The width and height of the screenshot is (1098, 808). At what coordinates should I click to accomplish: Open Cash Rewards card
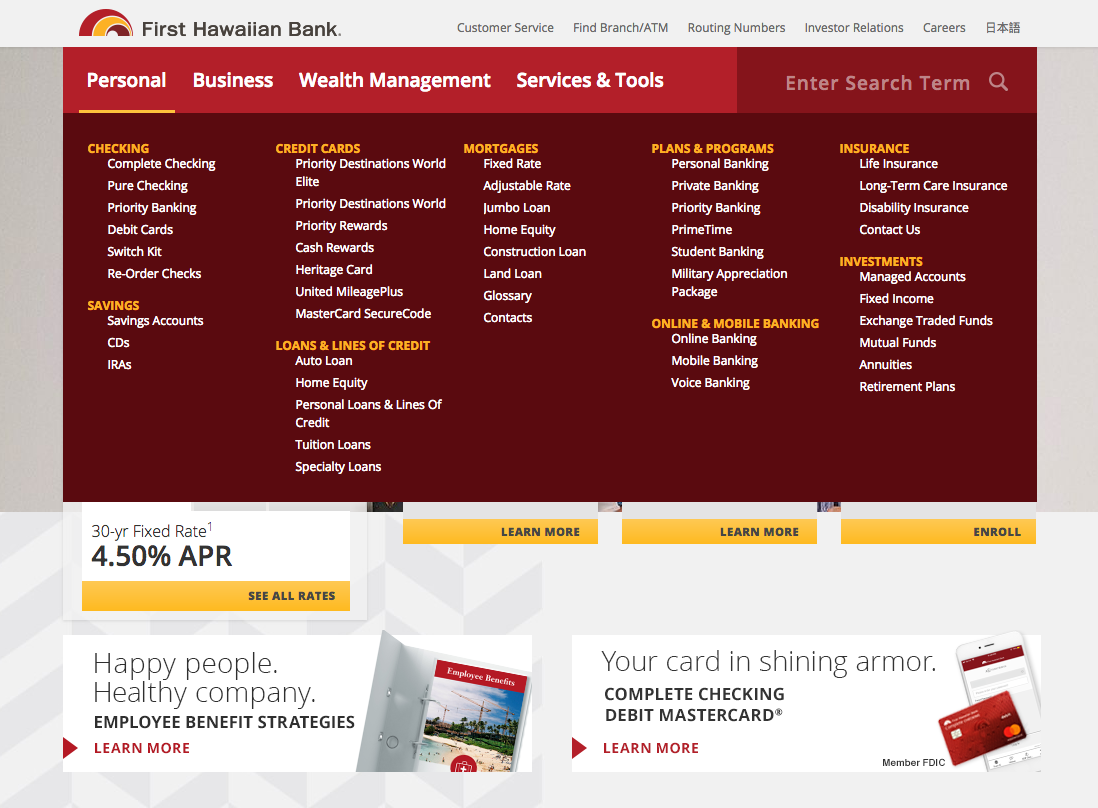point(335,248)
